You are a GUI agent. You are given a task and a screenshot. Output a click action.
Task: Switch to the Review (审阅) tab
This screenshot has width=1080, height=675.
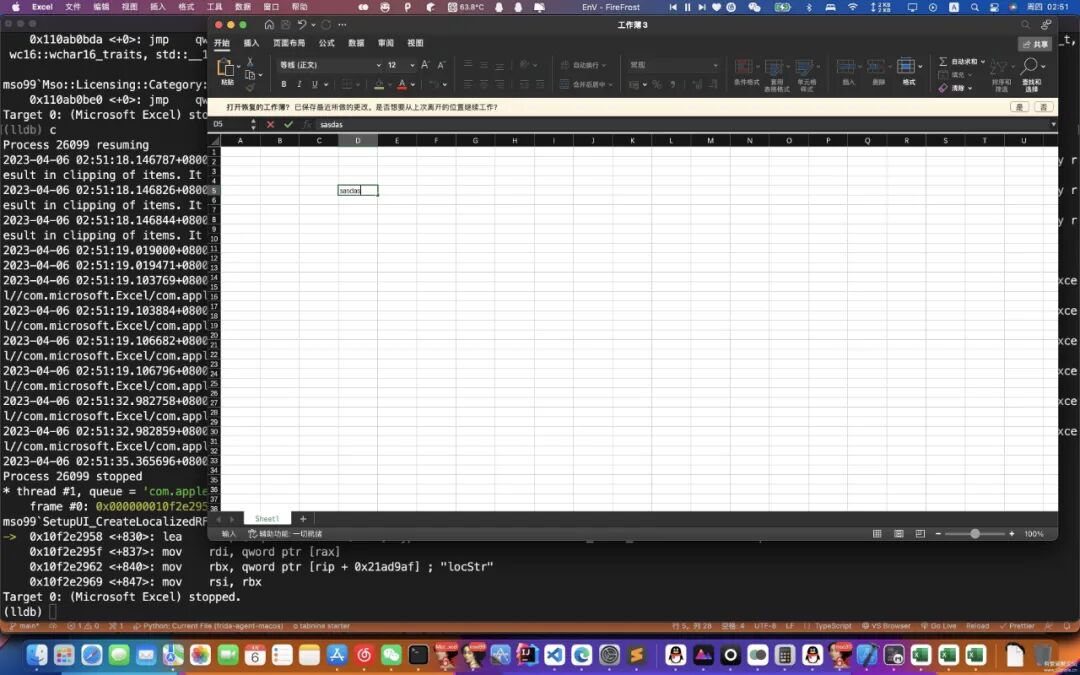pos(386,43)
